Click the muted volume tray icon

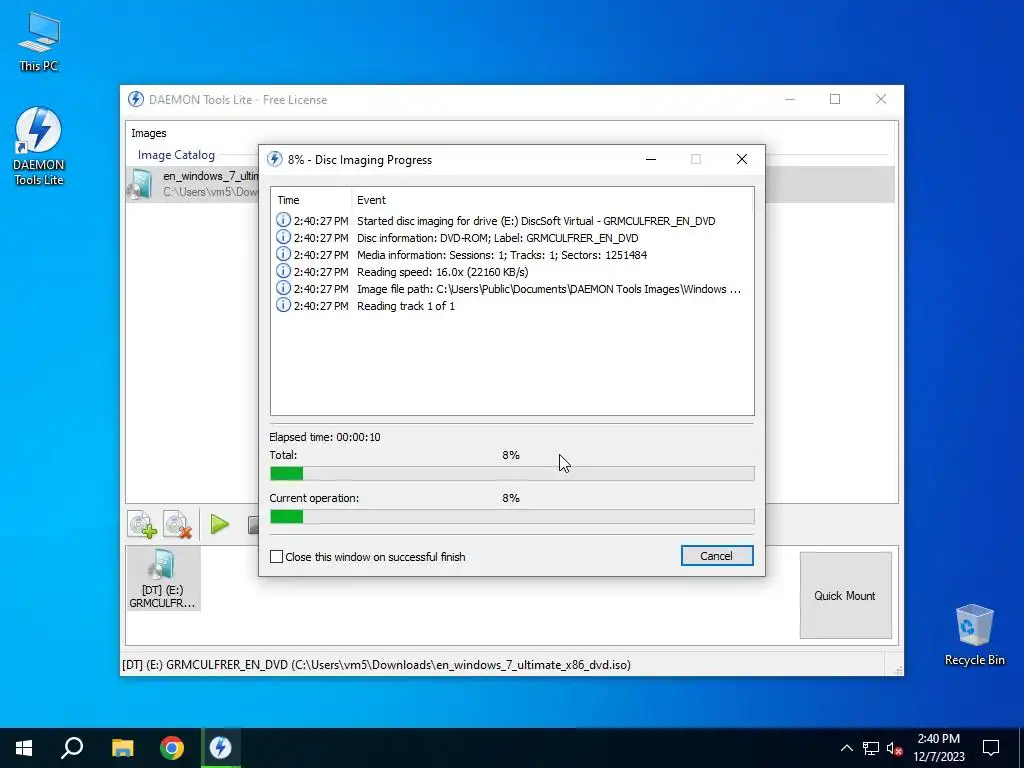(x=894, y=748)
